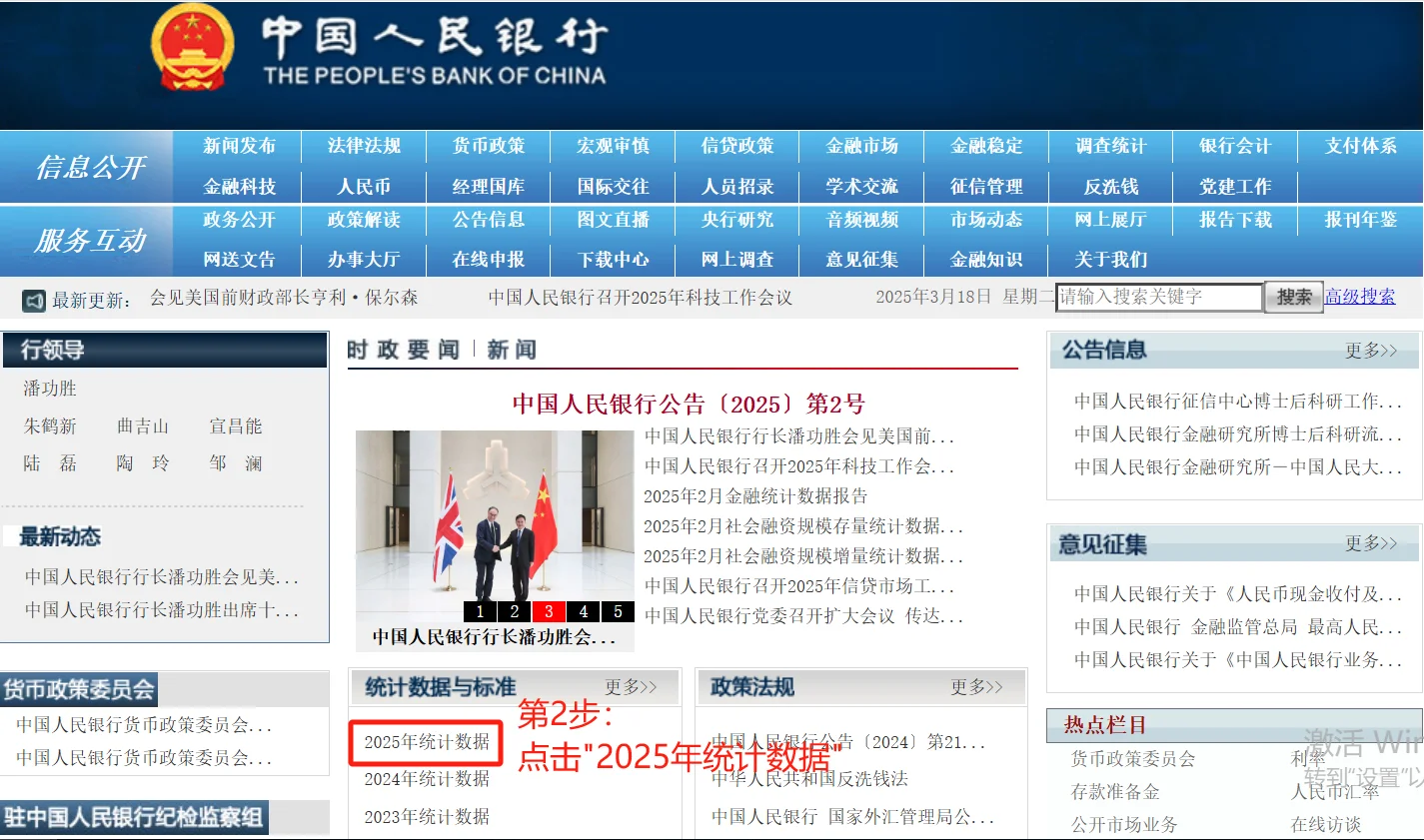
Task: Expand 更多>> in 公告信息 panel
Action: (x=1371, y=351)
